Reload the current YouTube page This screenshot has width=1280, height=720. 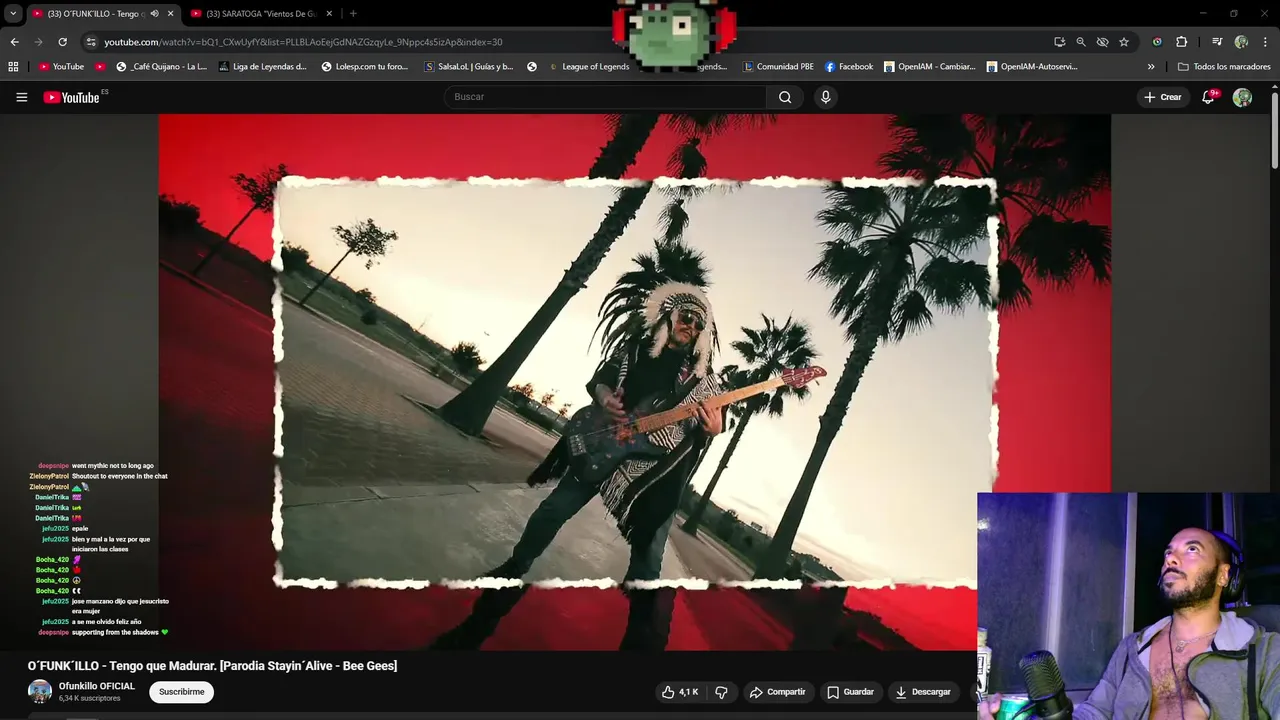click(x=62, y=42)
